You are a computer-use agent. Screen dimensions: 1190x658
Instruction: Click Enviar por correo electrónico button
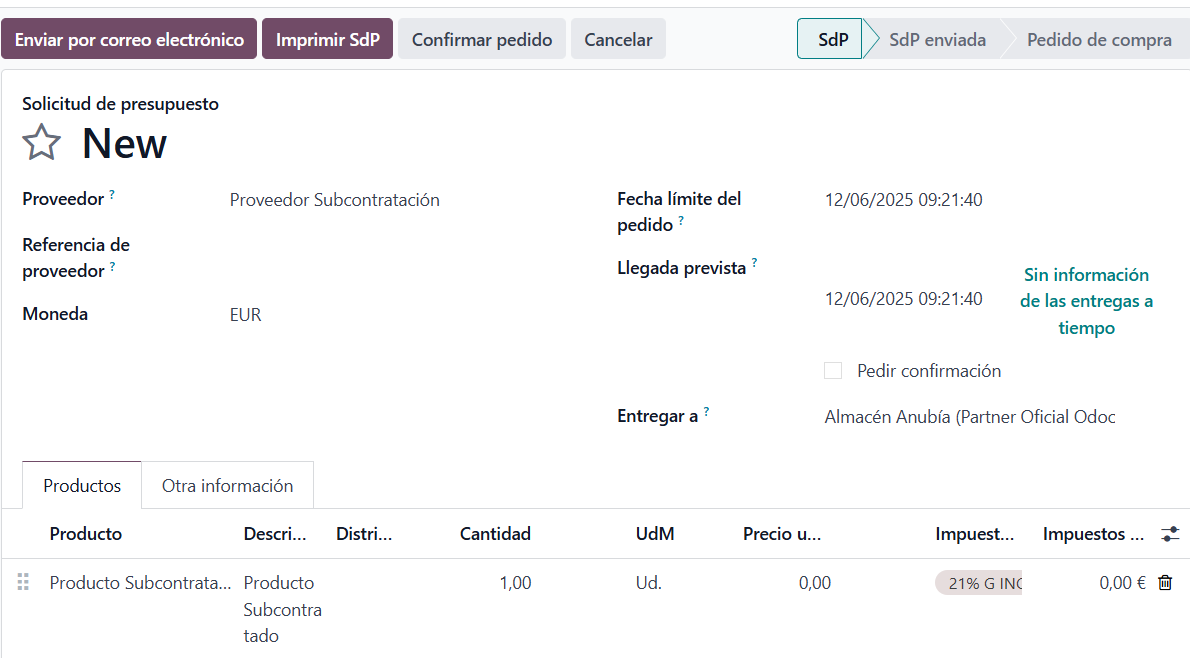coord(129,39)
